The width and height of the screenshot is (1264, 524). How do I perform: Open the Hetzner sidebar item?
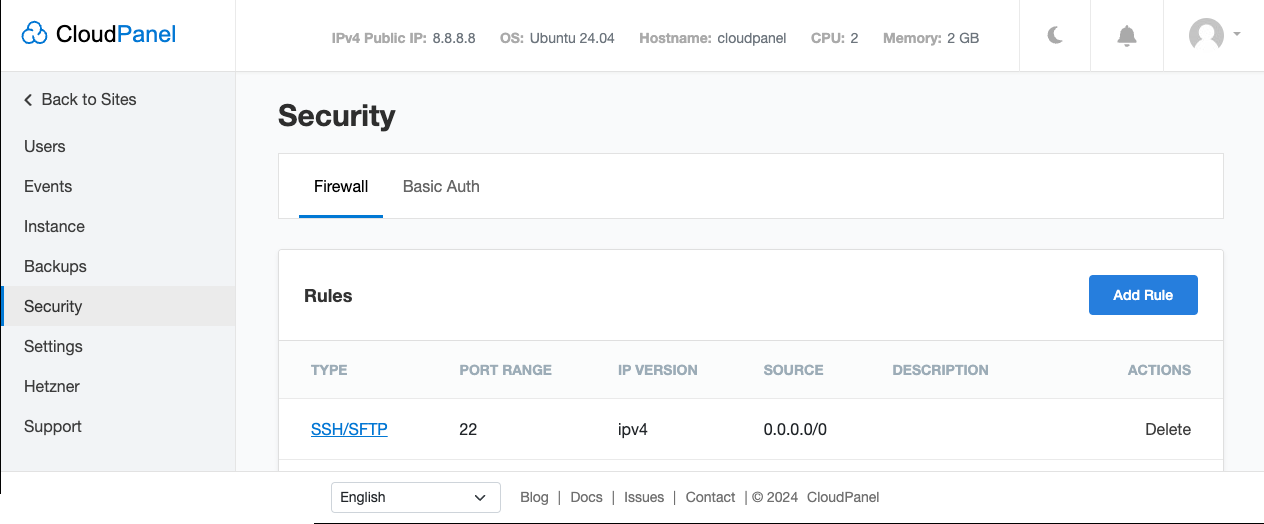pyautogui.click(x=52, y=386)
